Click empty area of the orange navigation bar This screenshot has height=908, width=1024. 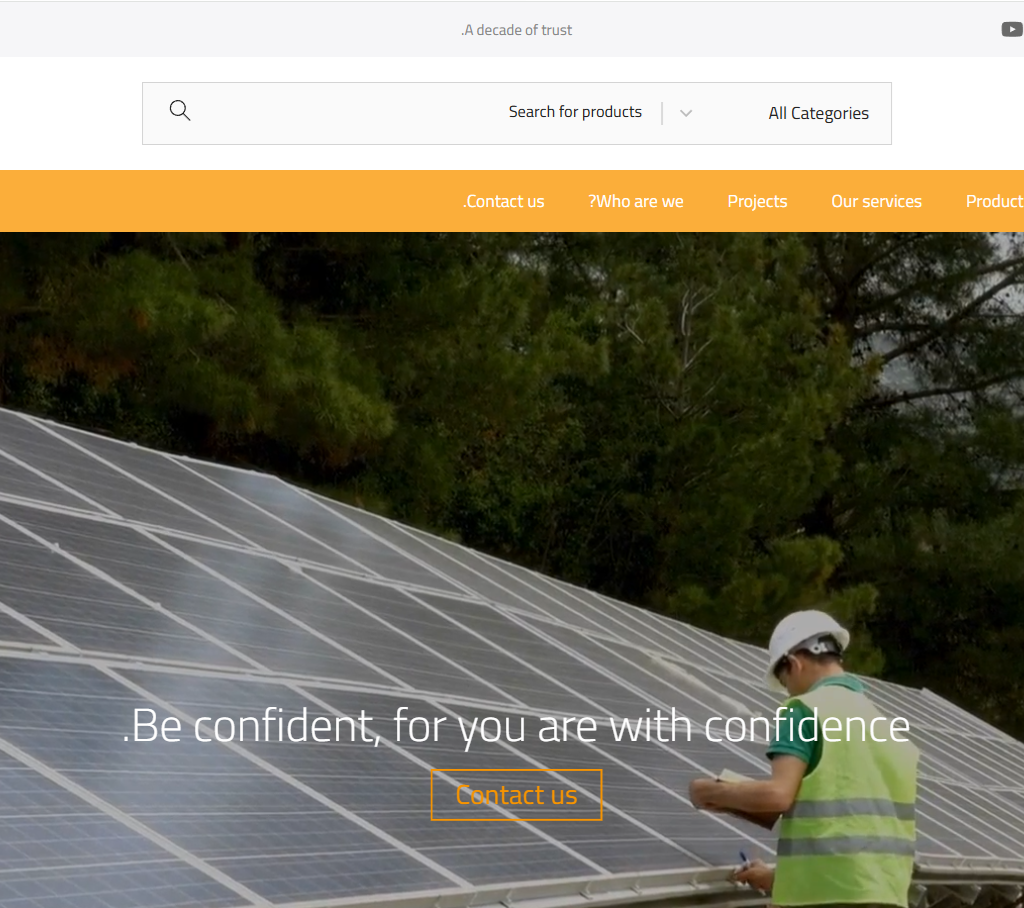(229, 201)
